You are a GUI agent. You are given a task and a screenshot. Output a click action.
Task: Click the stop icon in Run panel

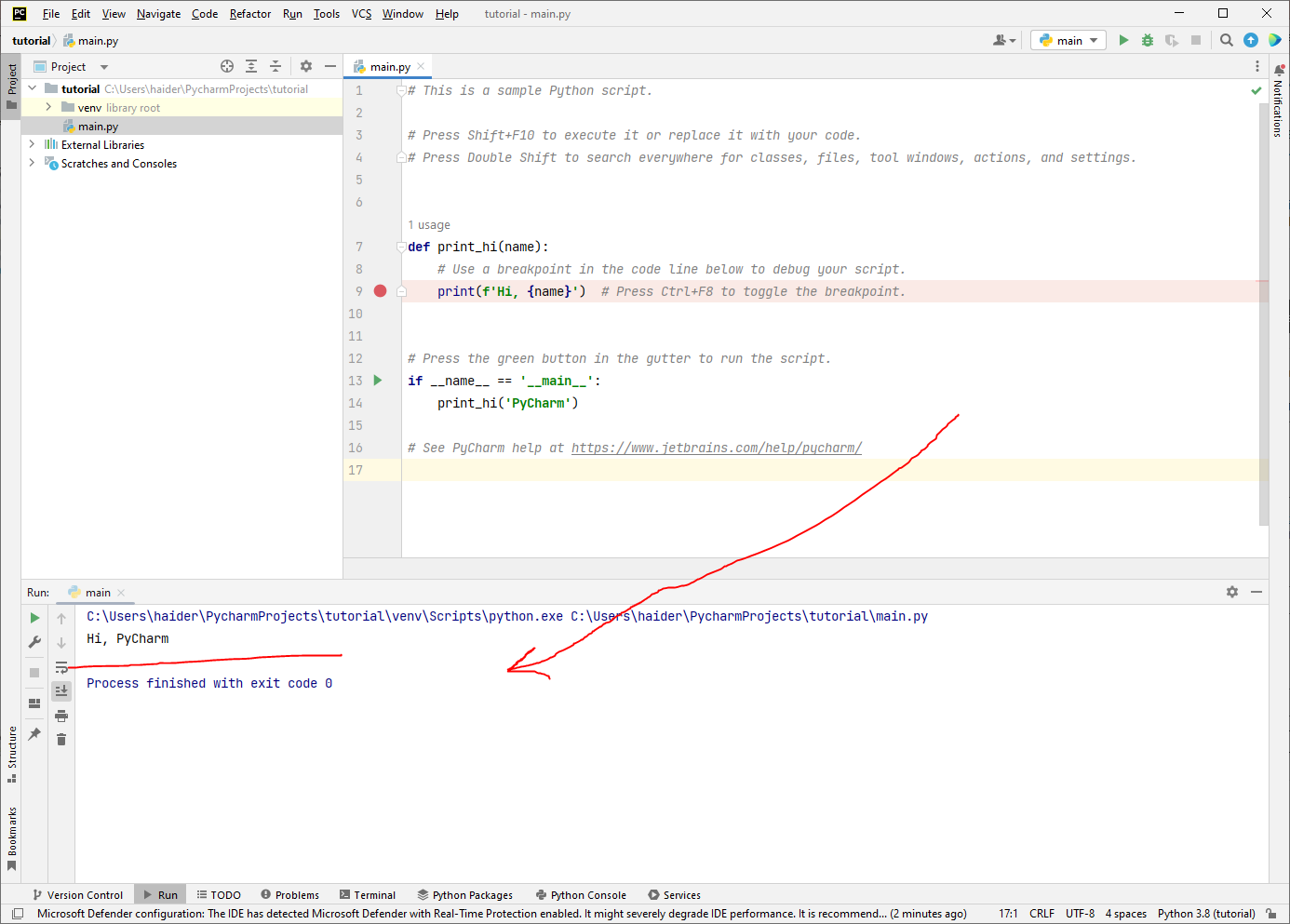click(34, 672)
